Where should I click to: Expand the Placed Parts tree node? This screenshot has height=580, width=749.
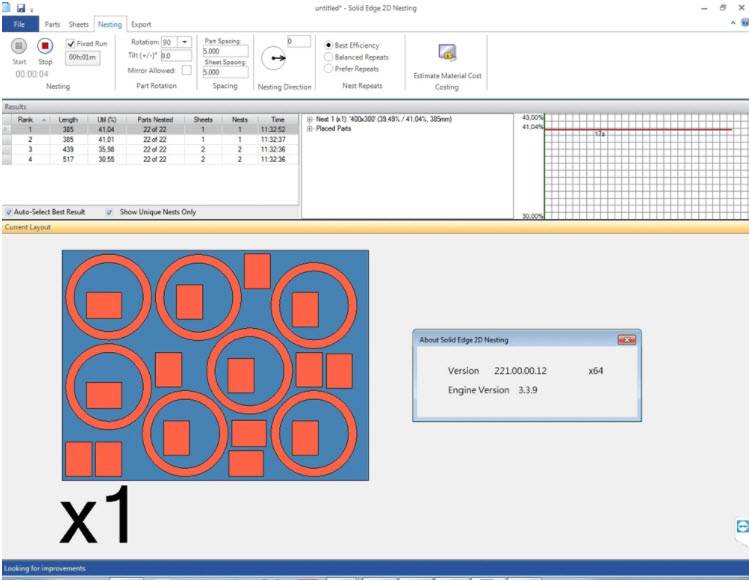[310, 128]
